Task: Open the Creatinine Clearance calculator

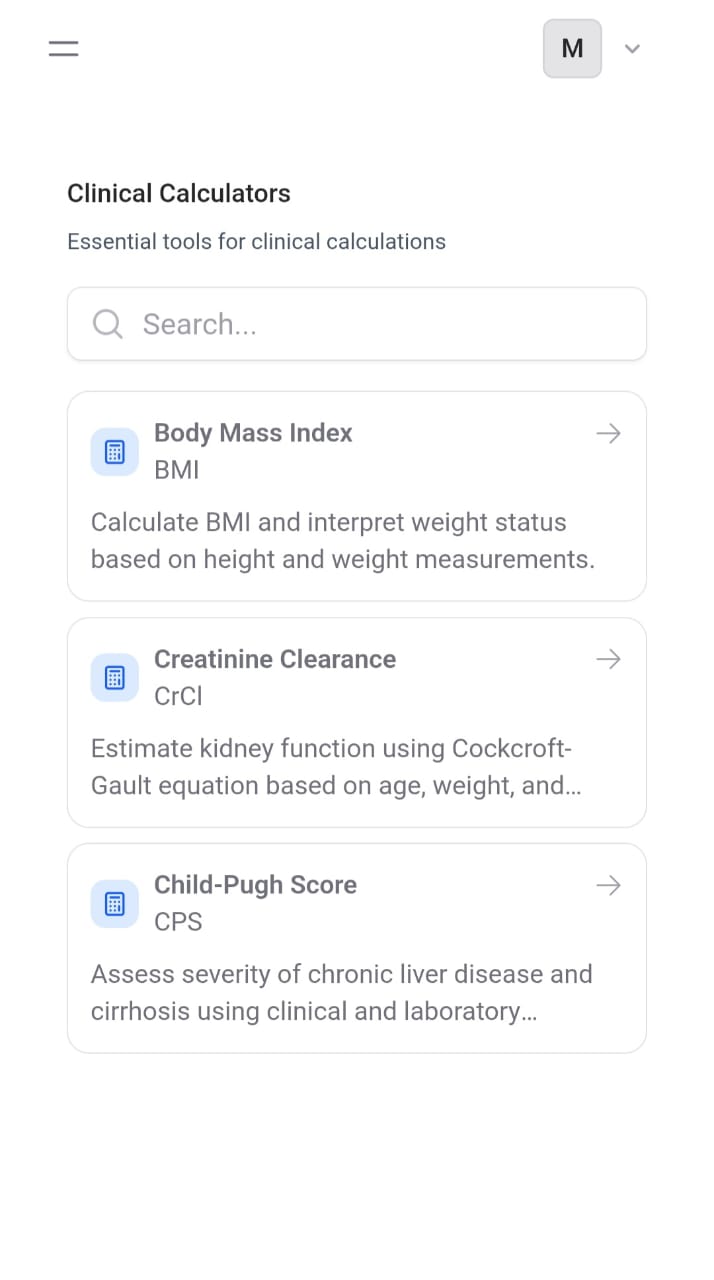Action: pyautogui.click(x=357, y=721)
